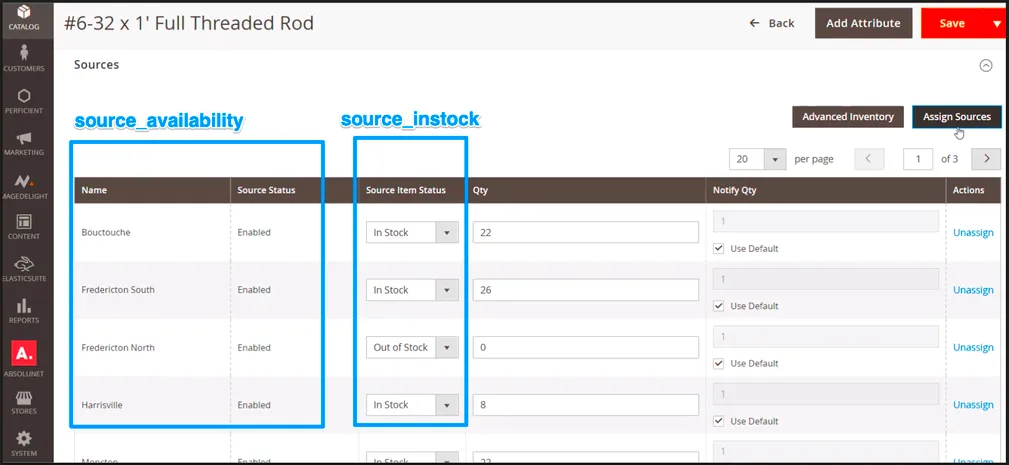The width and height of the screenshot is (1009, 465).
Task: Click the Name column header
Action: click(153, 190)
